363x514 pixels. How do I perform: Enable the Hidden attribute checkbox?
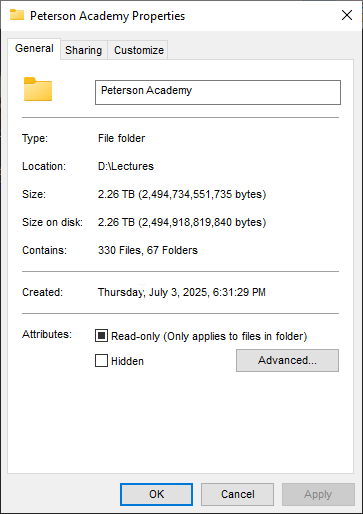click(101, 360)
